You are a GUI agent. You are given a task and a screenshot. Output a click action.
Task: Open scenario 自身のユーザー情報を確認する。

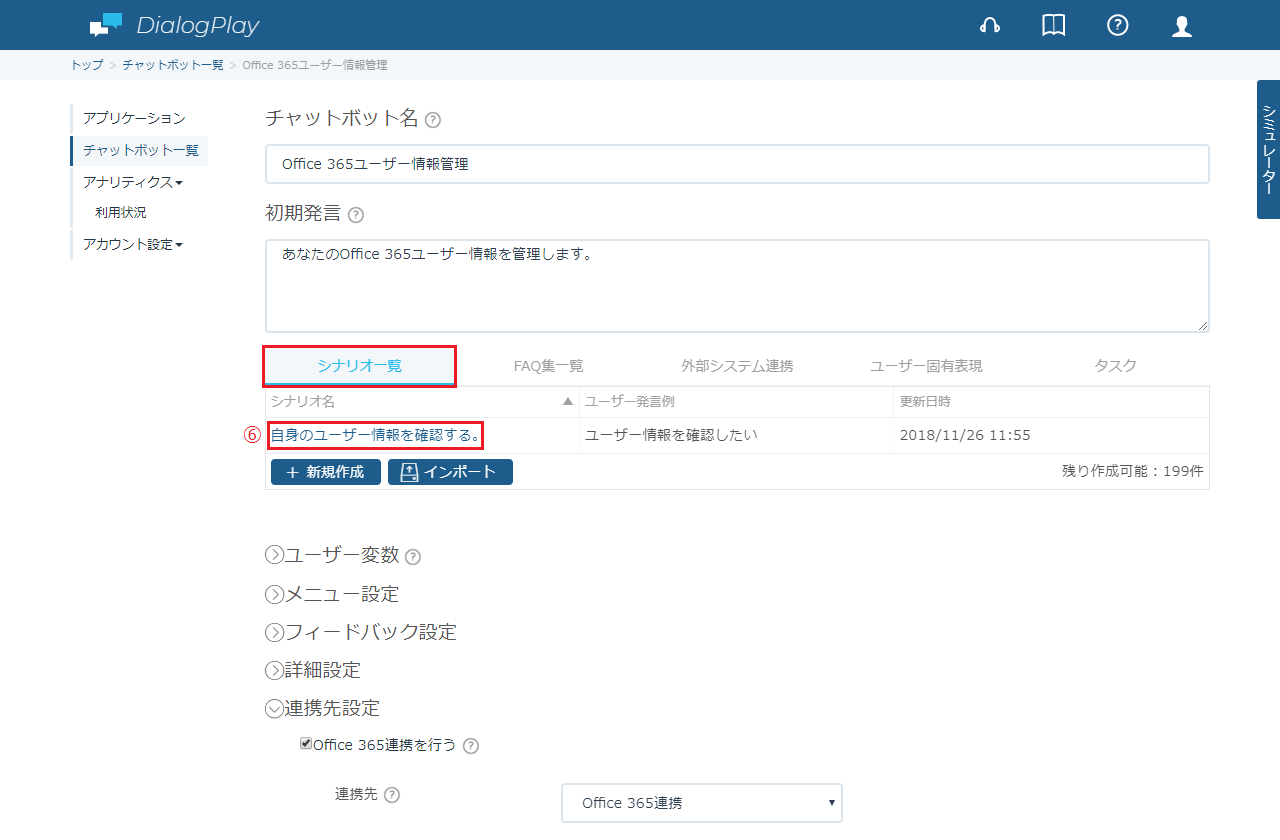click(376, 435)
